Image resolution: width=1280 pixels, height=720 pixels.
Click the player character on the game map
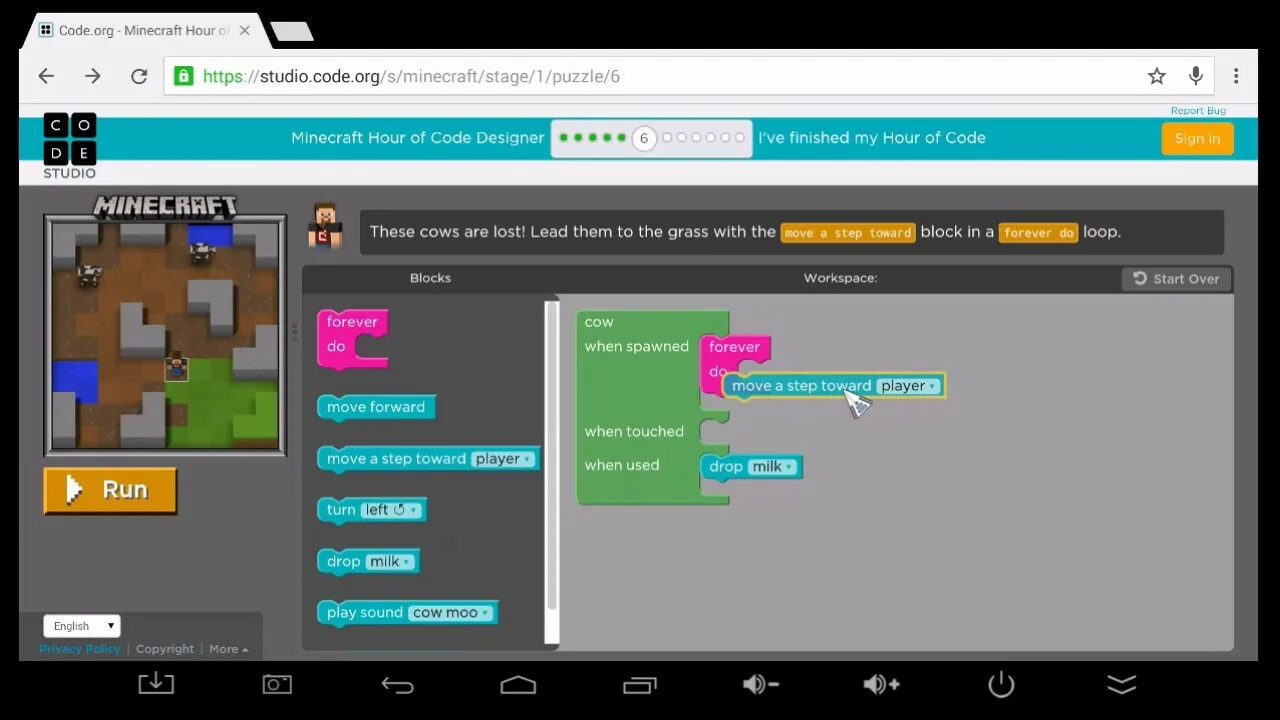pyautogui.click(x=177, y=367)
